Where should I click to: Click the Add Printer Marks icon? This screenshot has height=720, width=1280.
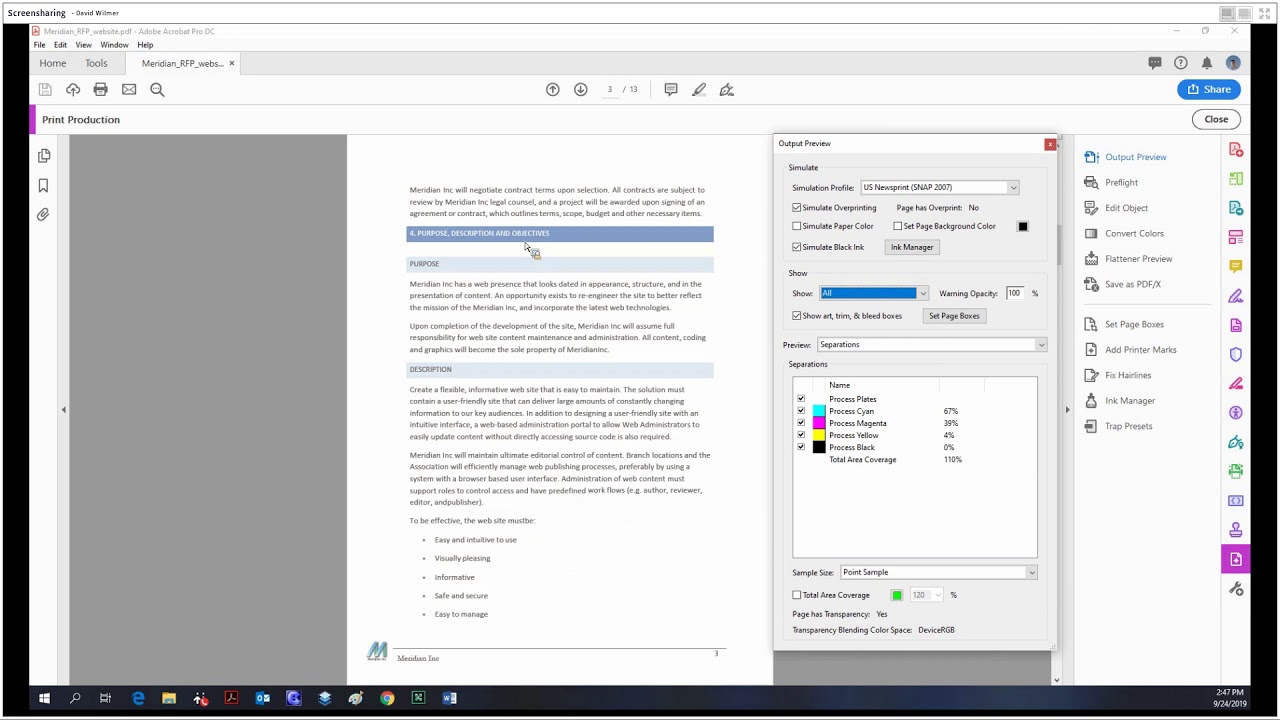[1091, 350]
